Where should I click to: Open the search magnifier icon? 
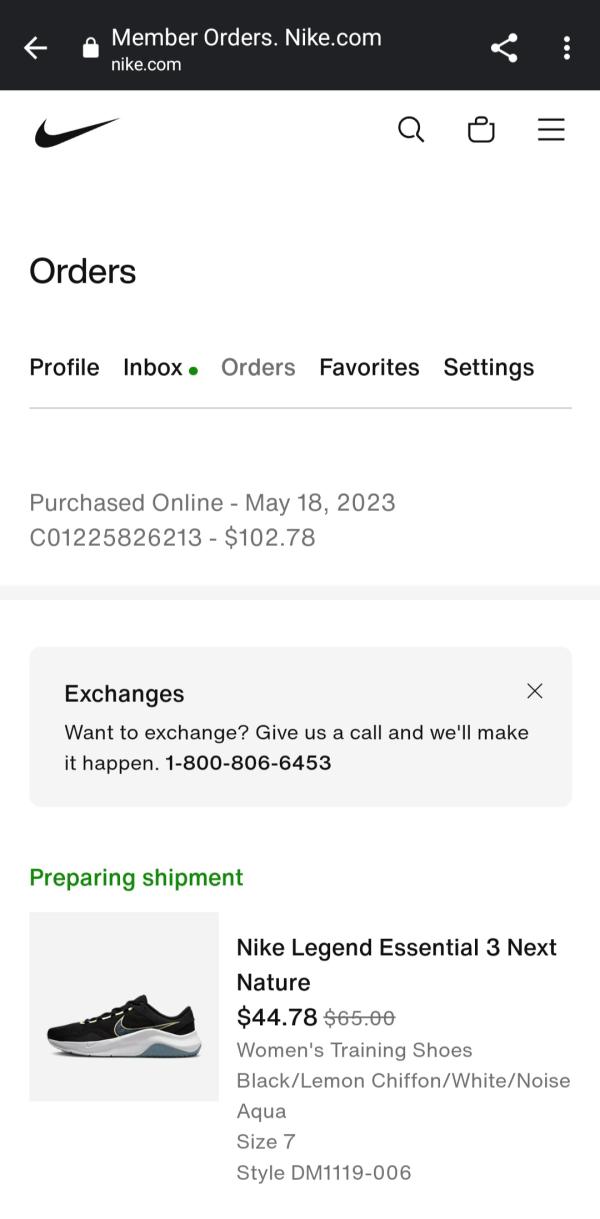(411, 130)
